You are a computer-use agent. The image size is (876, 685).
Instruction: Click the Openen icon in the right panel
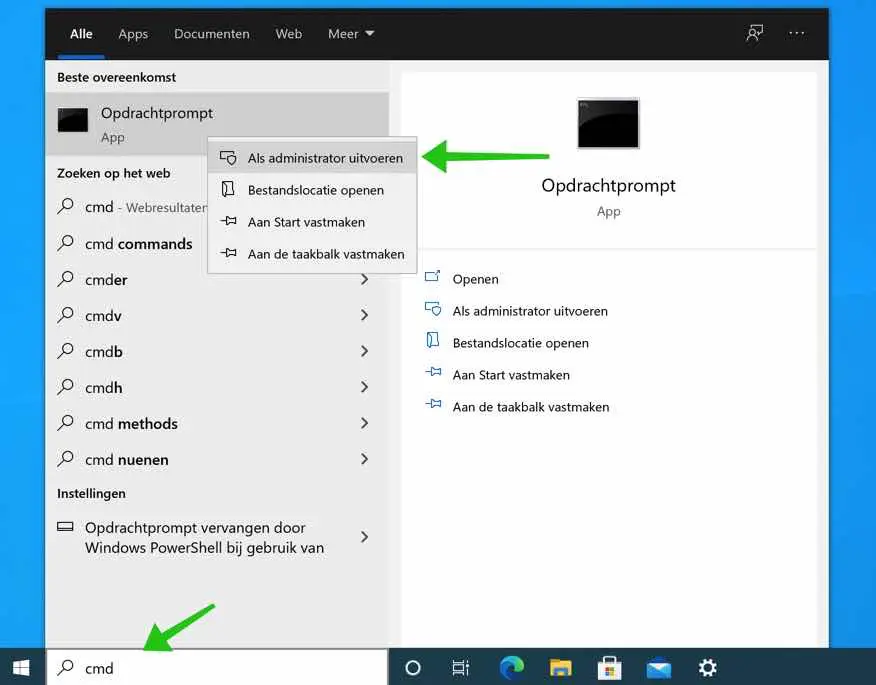(433, 277)
